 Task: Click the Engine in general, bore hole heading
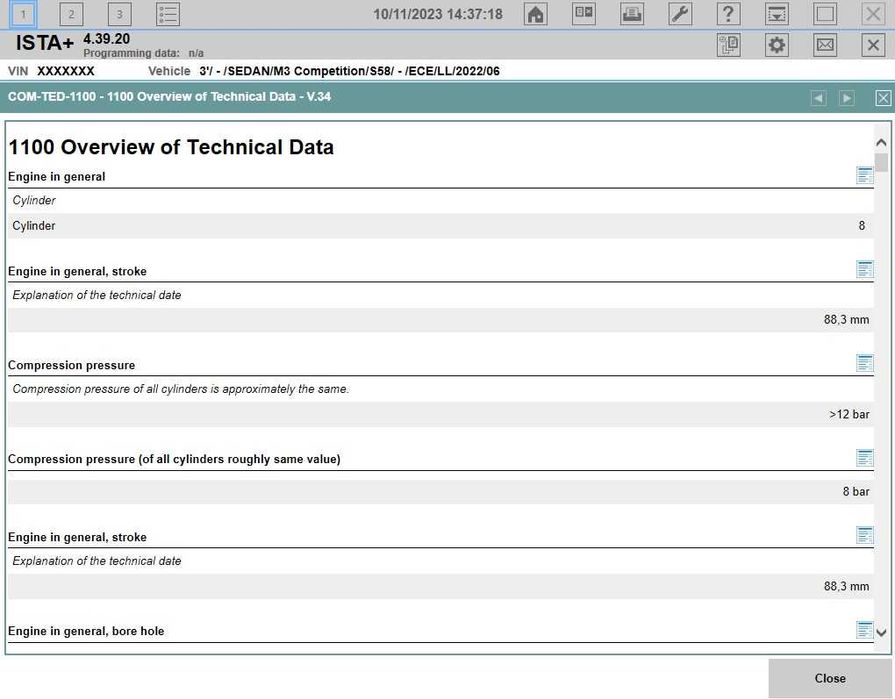click(x=86, y=631)
